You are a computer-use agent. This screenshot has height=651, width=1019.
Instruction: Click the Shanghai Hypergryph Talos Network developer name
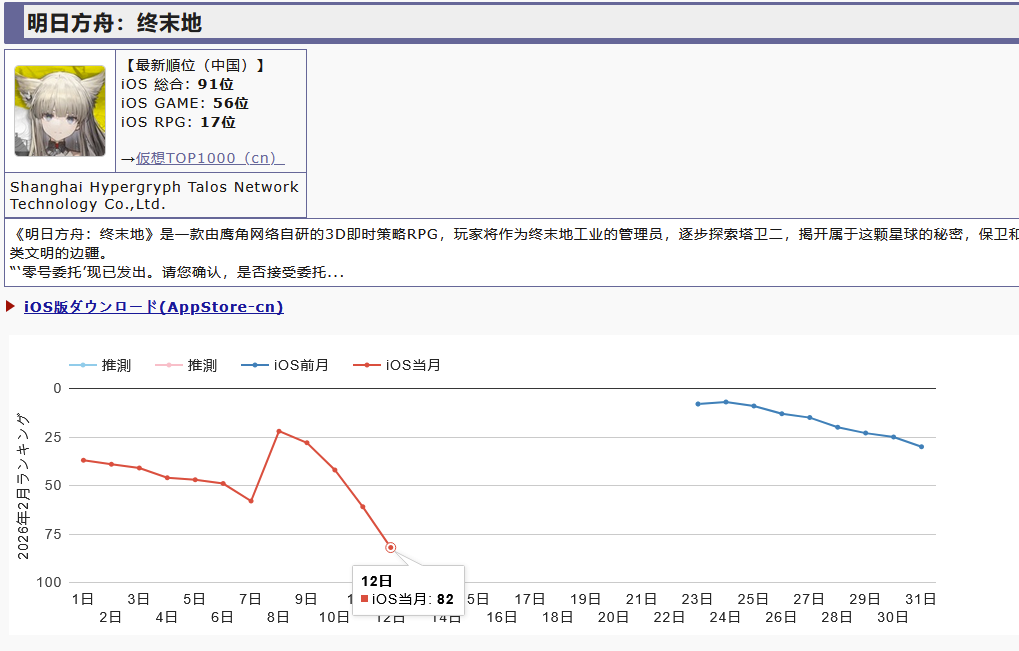pyautogui.click(x=154, y=196)
